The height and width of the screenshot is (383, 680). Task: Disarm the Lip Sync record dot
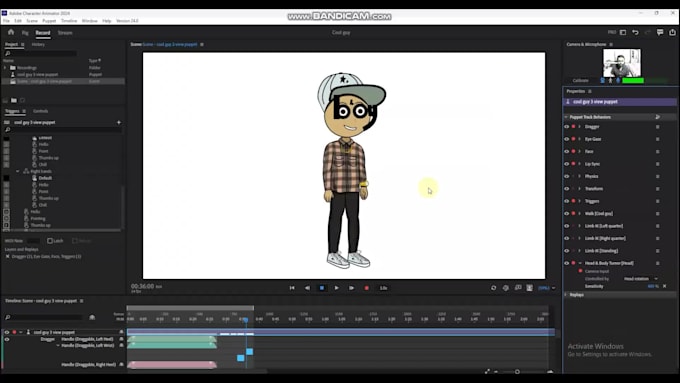[x=573, y=164]
